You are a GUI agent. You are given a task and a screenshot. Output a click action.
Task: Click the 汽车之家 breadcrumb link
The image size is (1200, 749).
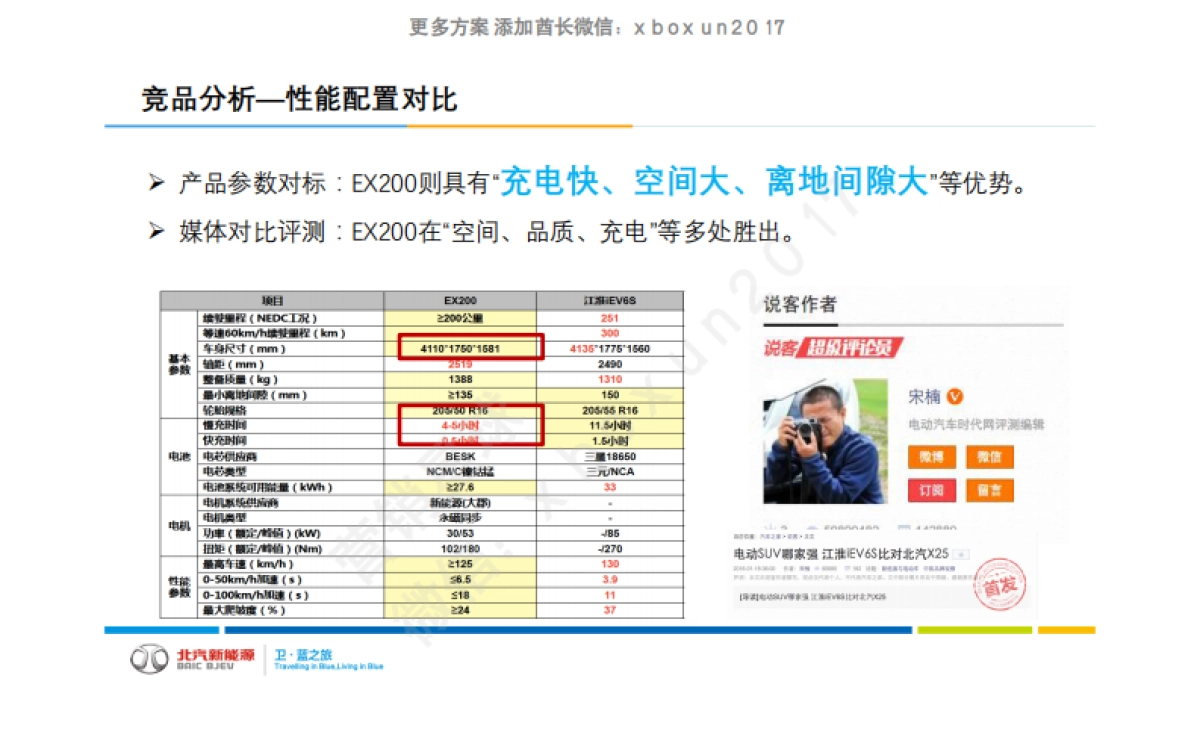coord(772,536)
